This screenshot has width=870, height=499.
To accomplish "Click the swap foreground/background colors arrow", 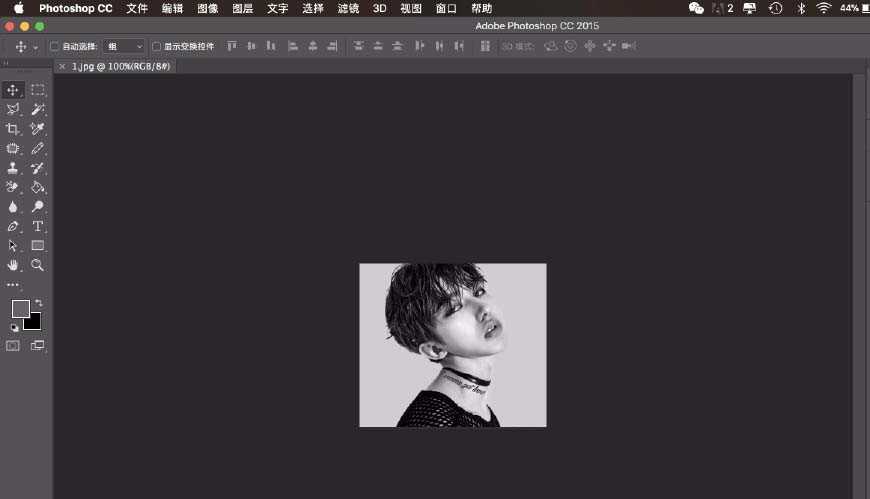I will tap(39, 302).
